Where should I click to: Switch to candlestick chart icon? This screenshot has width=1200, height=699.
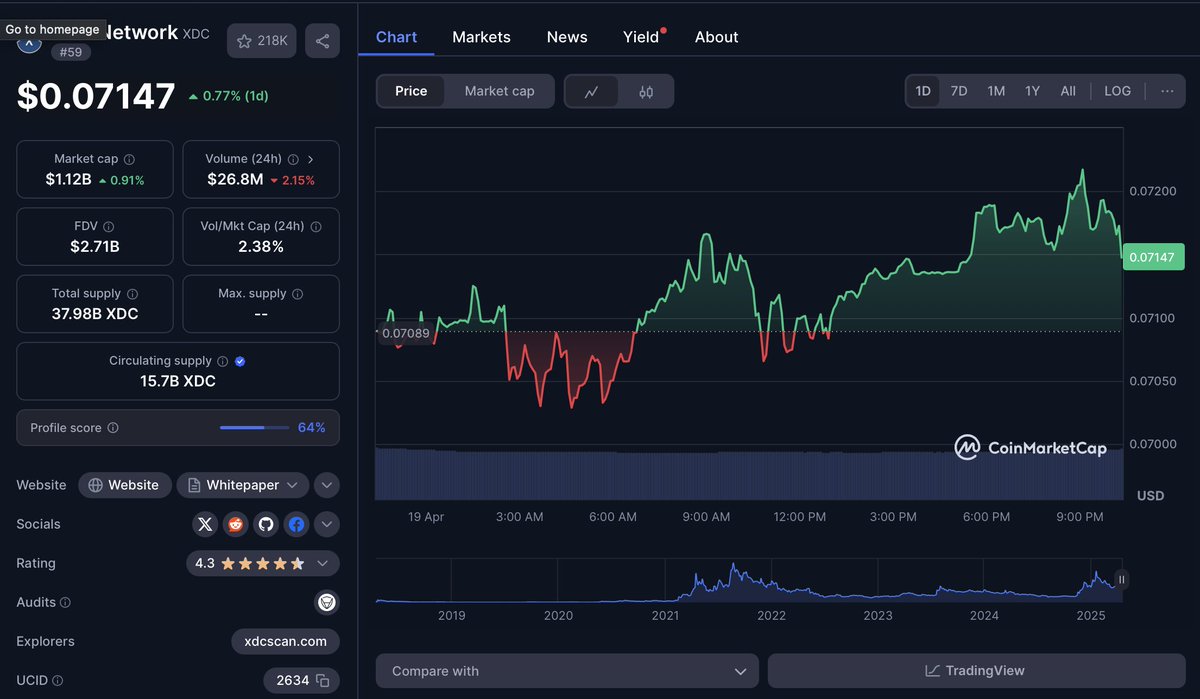point(646,91)
